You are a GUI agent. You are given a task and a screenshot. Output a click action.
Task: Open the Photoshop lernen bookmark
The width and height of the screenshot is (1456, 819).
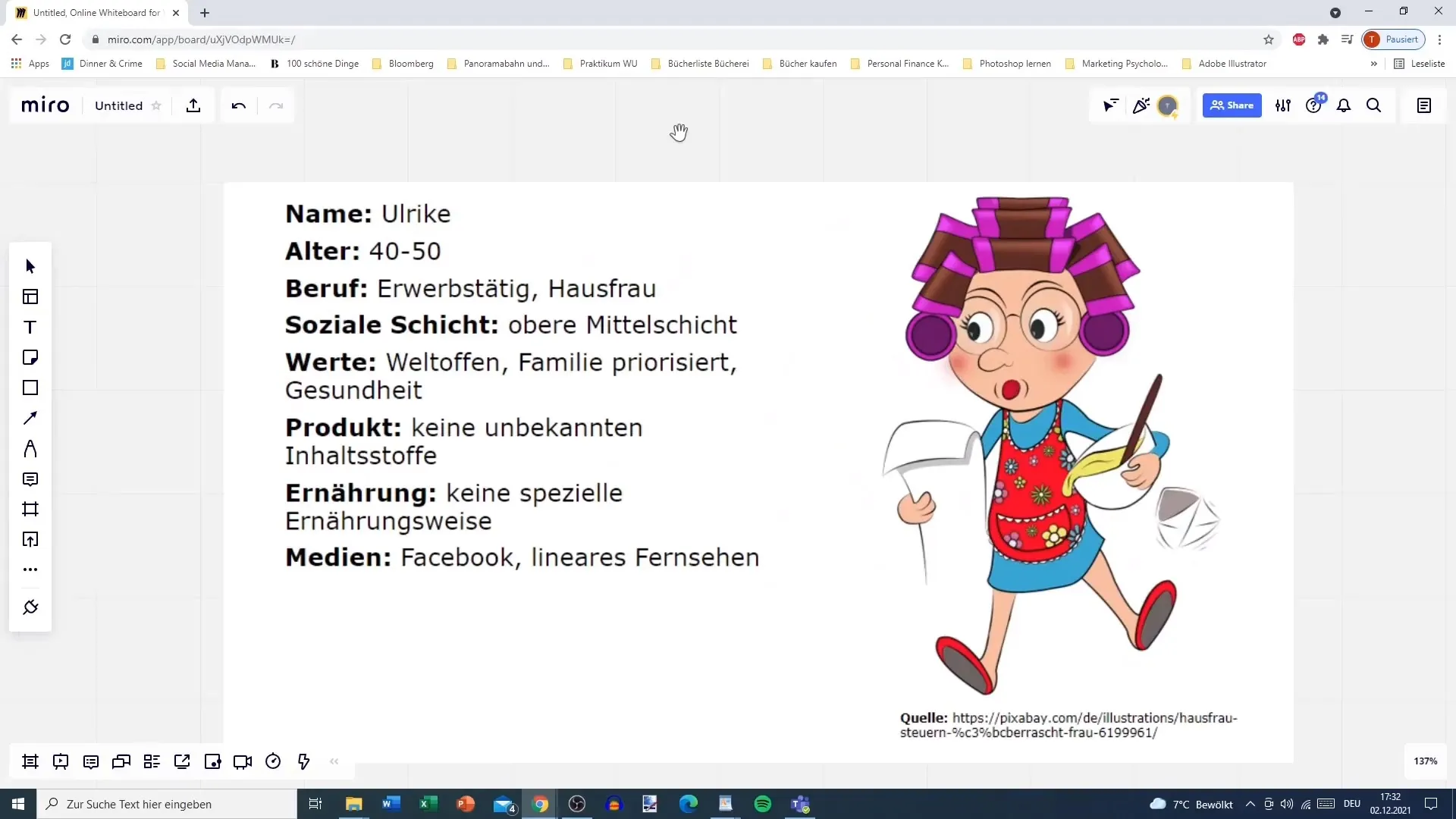pyautogui.click(x=1006, y=64)
